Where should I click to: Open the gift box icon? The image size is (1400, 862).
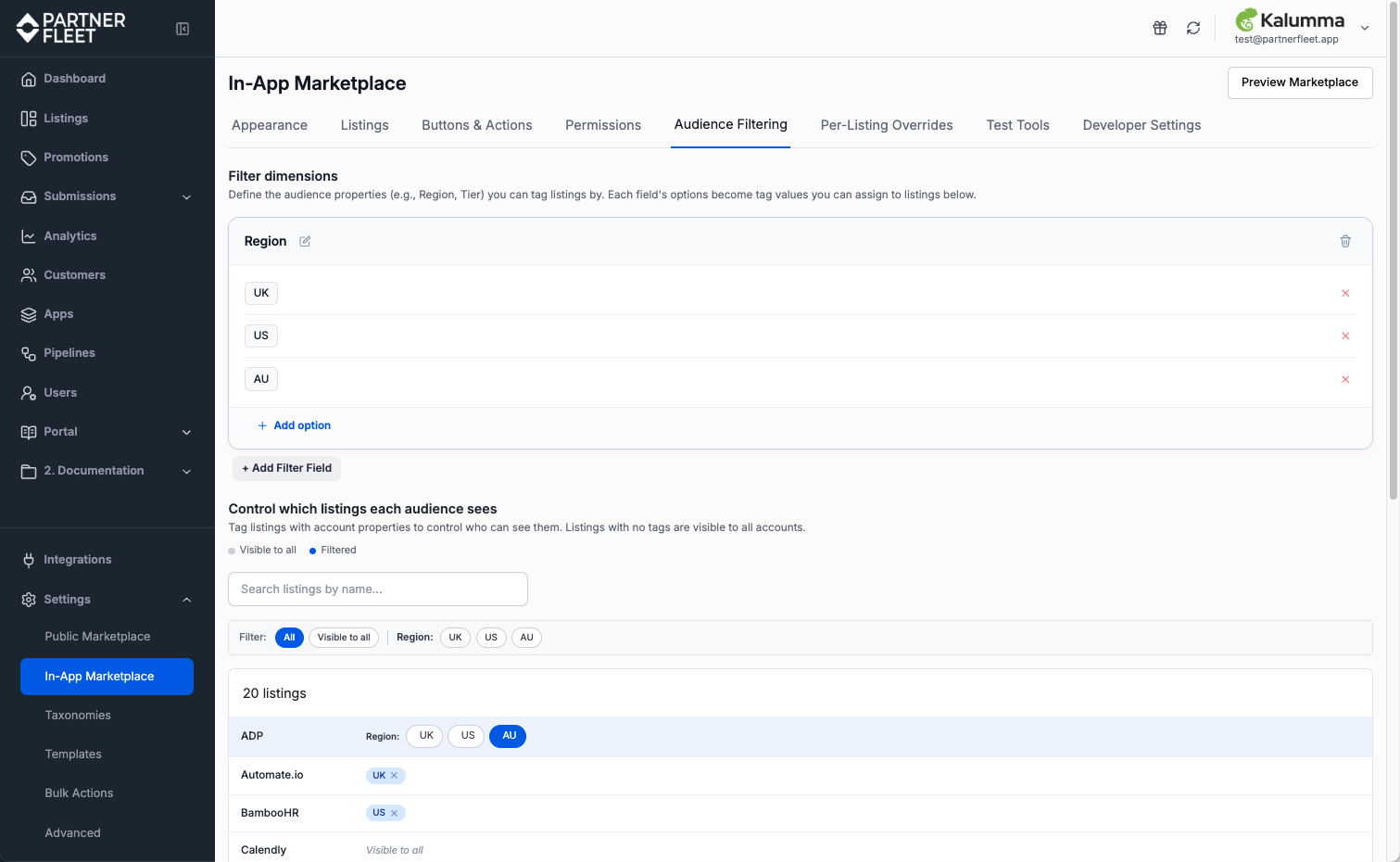click(x=1160, y=28)
